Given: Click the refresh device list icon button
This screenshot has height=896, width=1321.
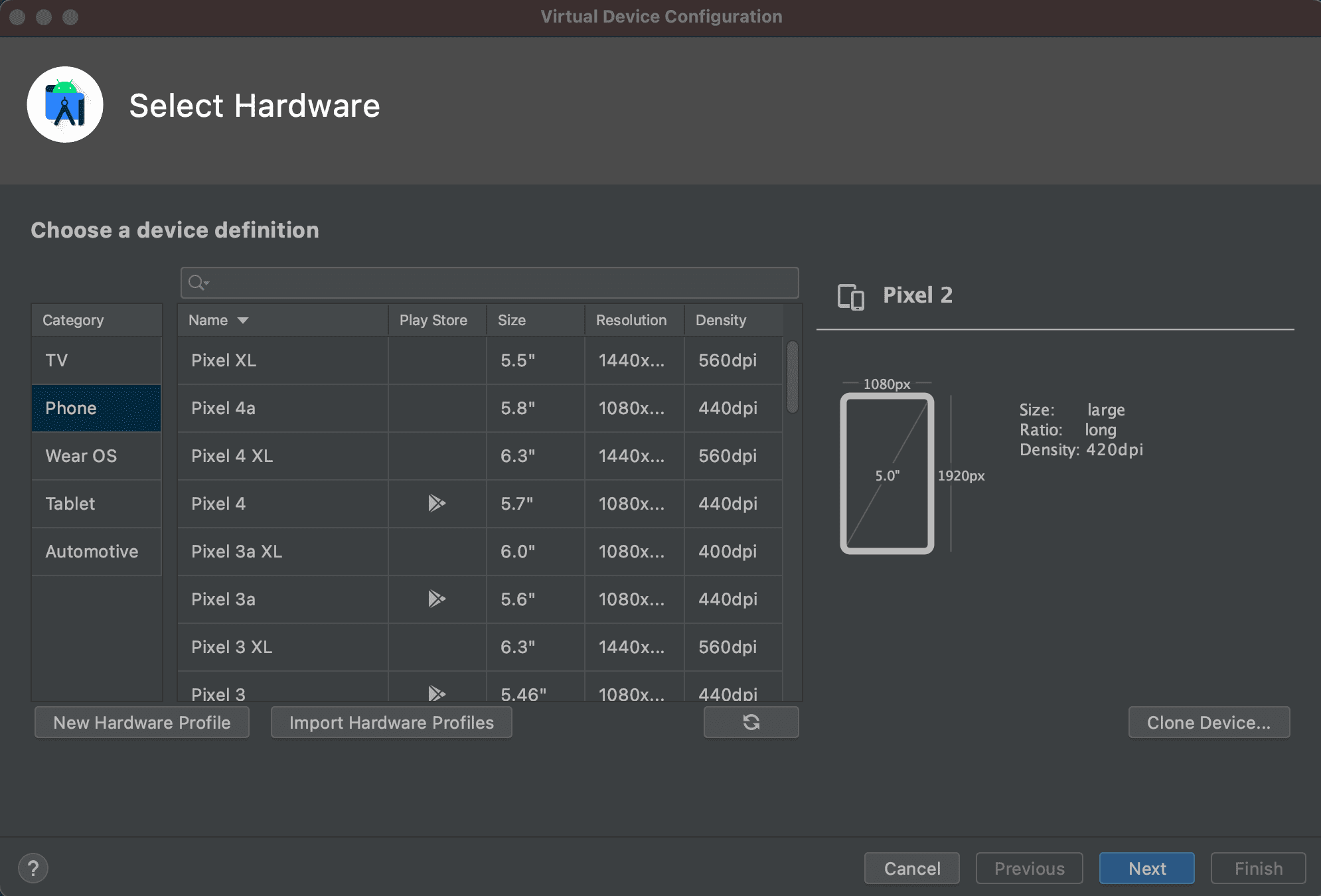Looking at the screenshot, I should (x=751, y=722).
